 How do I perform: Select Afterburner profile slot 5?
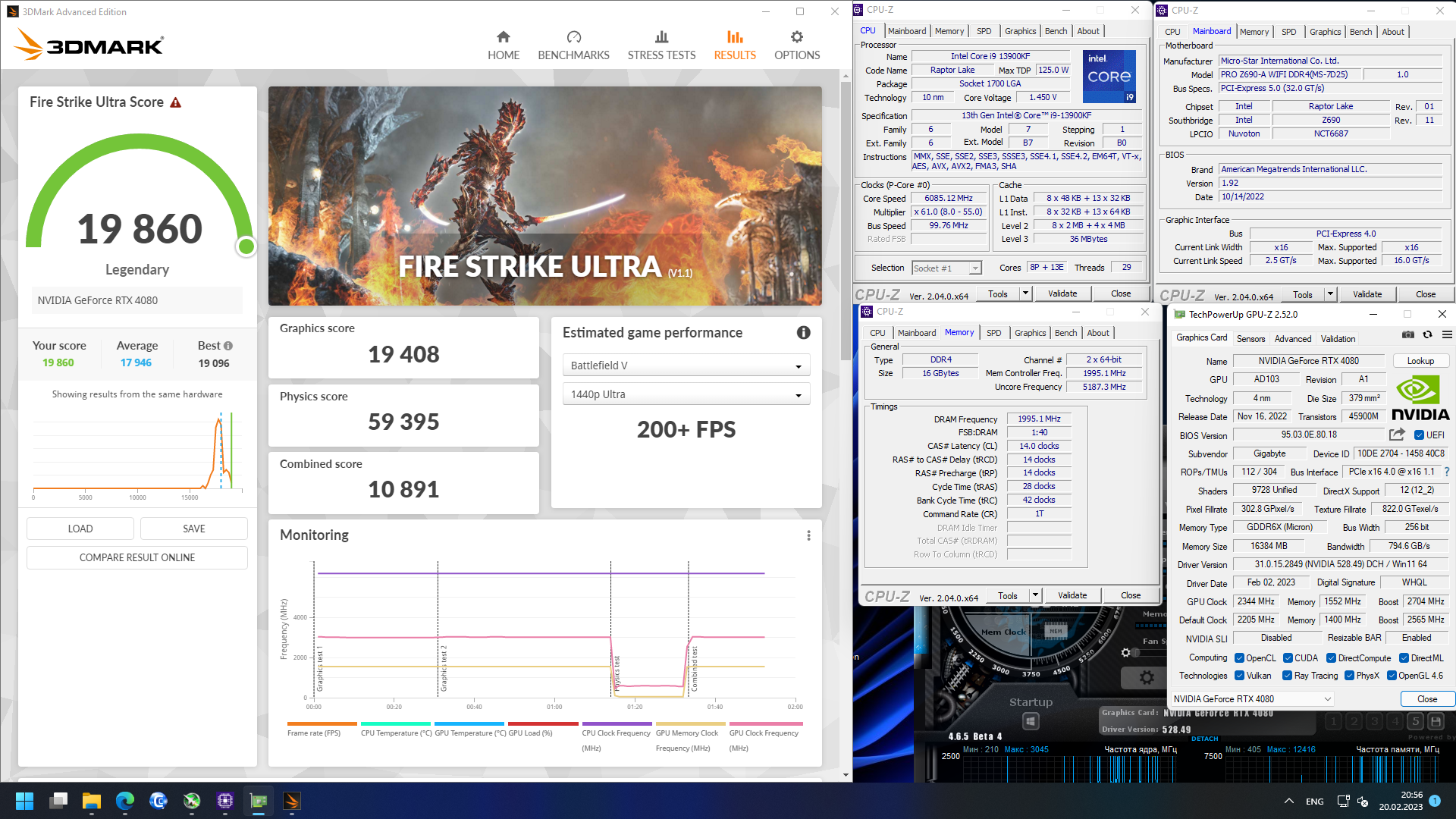point(1415,721)
